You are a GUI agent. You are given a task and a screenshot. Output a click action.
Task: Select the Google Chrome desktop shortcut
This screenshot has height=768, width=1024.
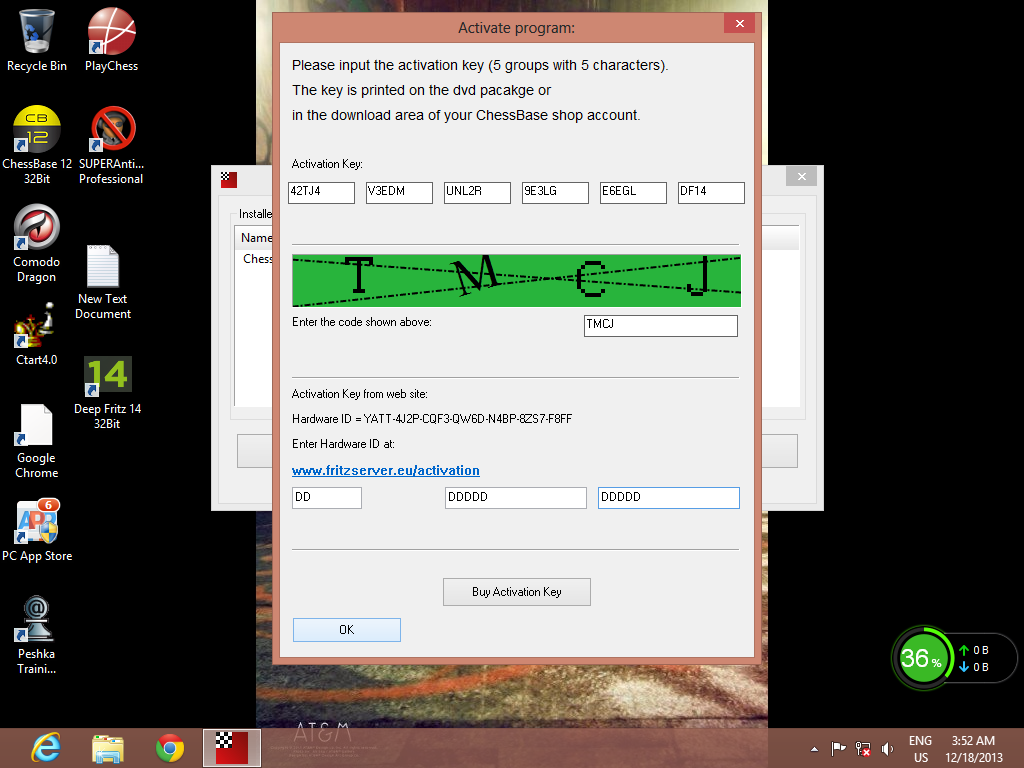click(x=37, y=441)
